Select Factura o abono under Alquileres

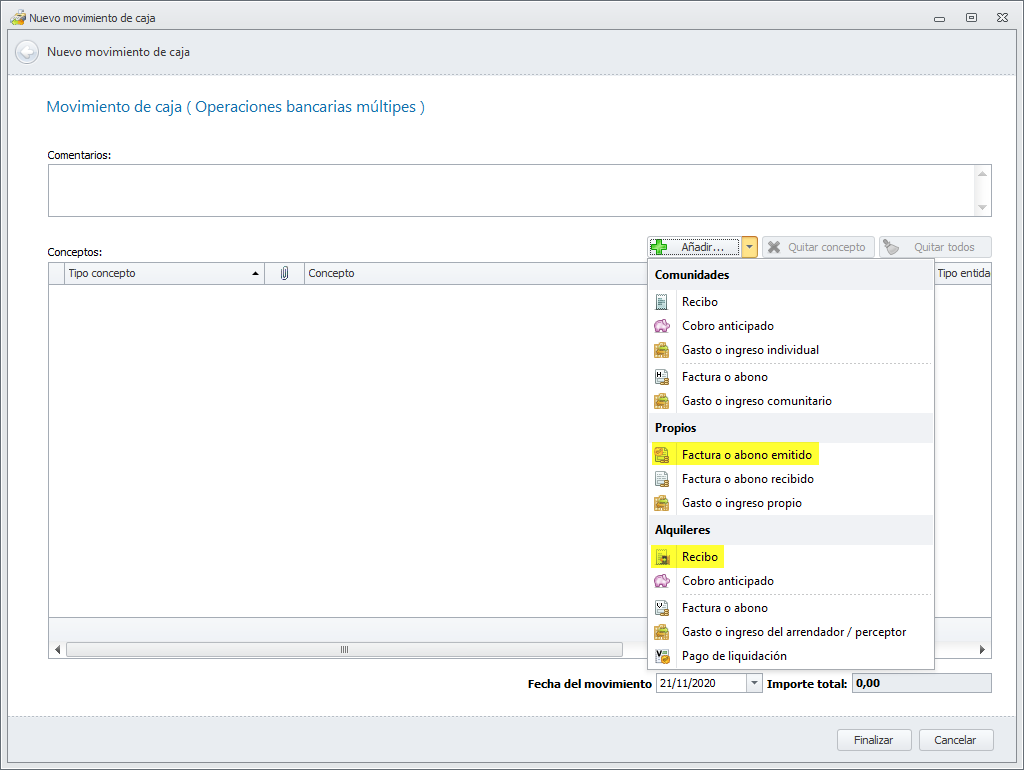pyautogui.click(x=792, y=608)
